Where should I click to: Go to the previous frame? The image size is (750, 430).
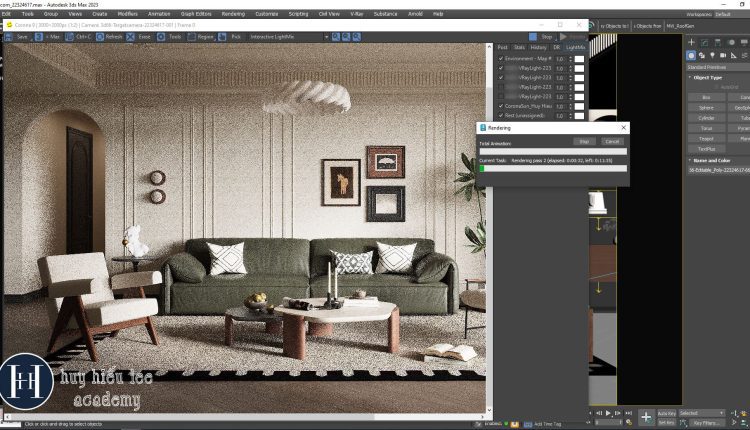point(599,413)
